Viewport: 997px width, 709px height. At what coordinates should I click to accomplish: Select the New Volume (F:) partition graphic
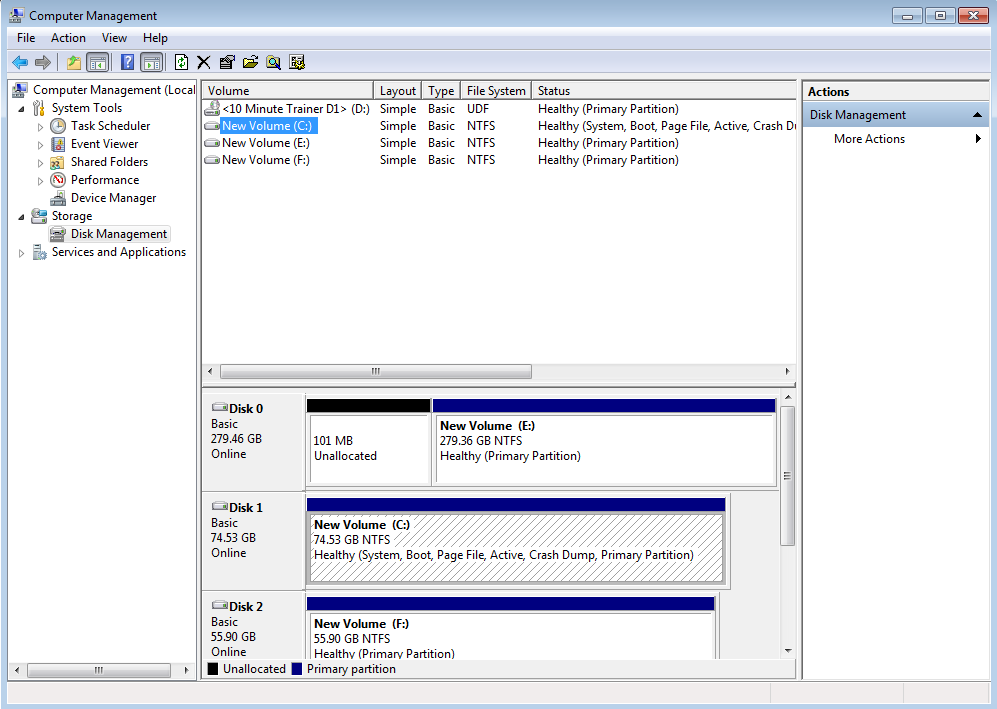[511, 628]
